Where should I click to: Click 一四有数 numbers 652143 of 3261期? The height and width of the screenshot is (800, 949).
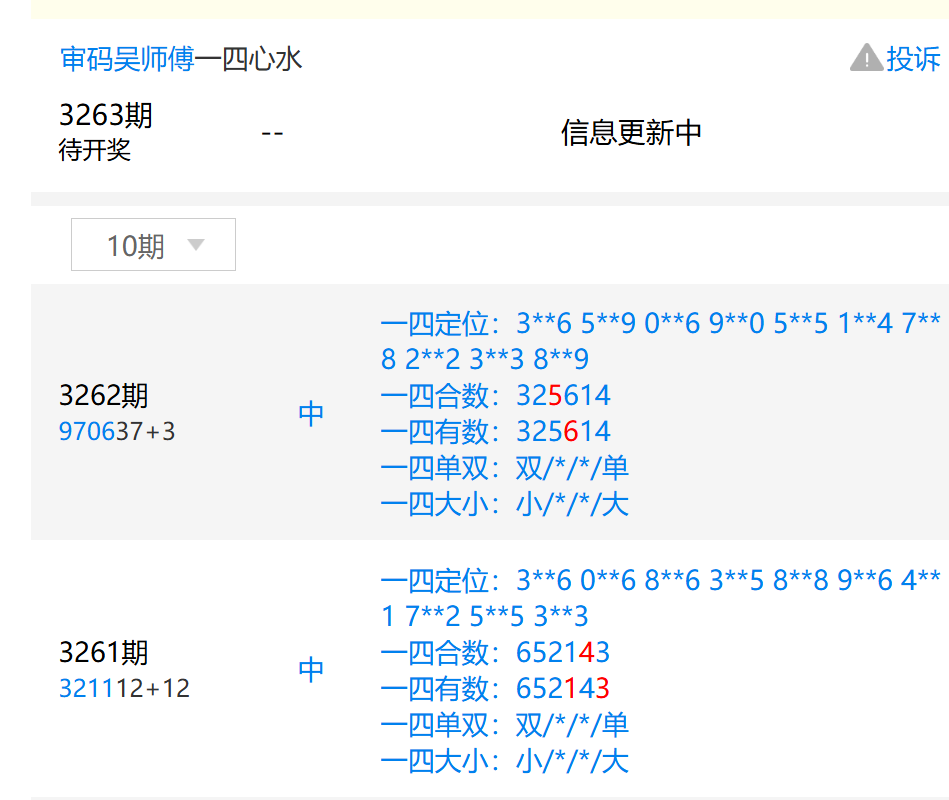pyautogui.click(x=563, y=689)
